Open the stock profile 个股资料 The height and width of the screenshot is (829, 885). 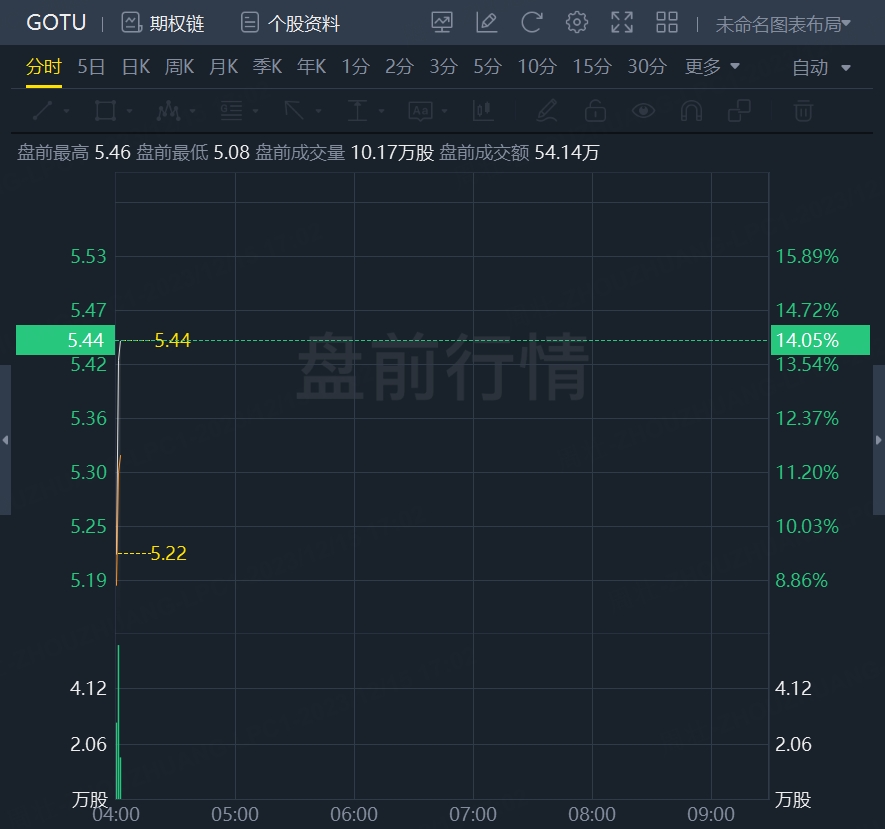click(290, 24)
